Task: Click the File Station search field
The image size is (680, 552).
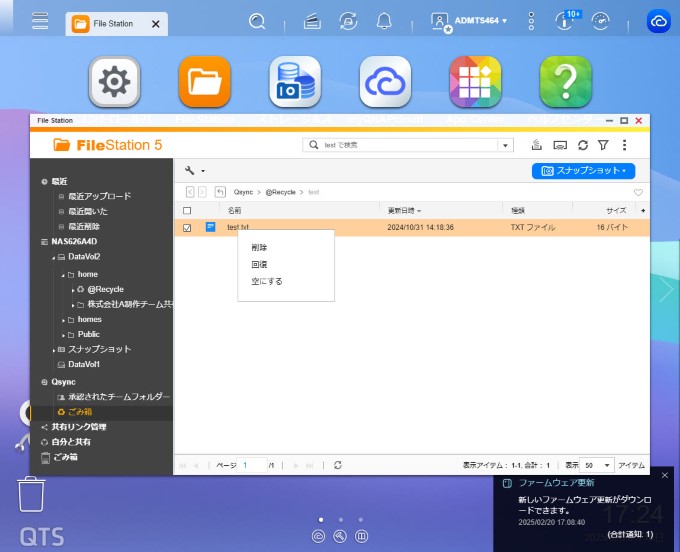Action: [x=408, y=145]
